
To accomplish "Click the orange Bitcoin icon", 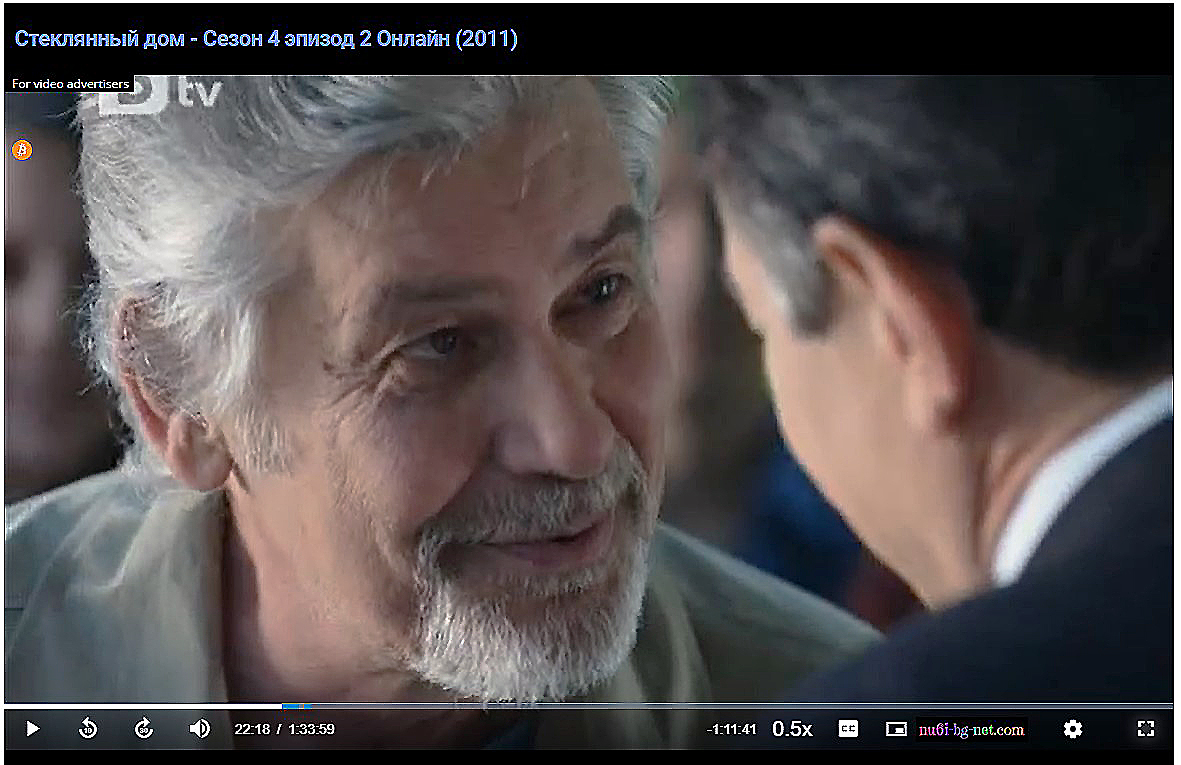I will (23, 150).
